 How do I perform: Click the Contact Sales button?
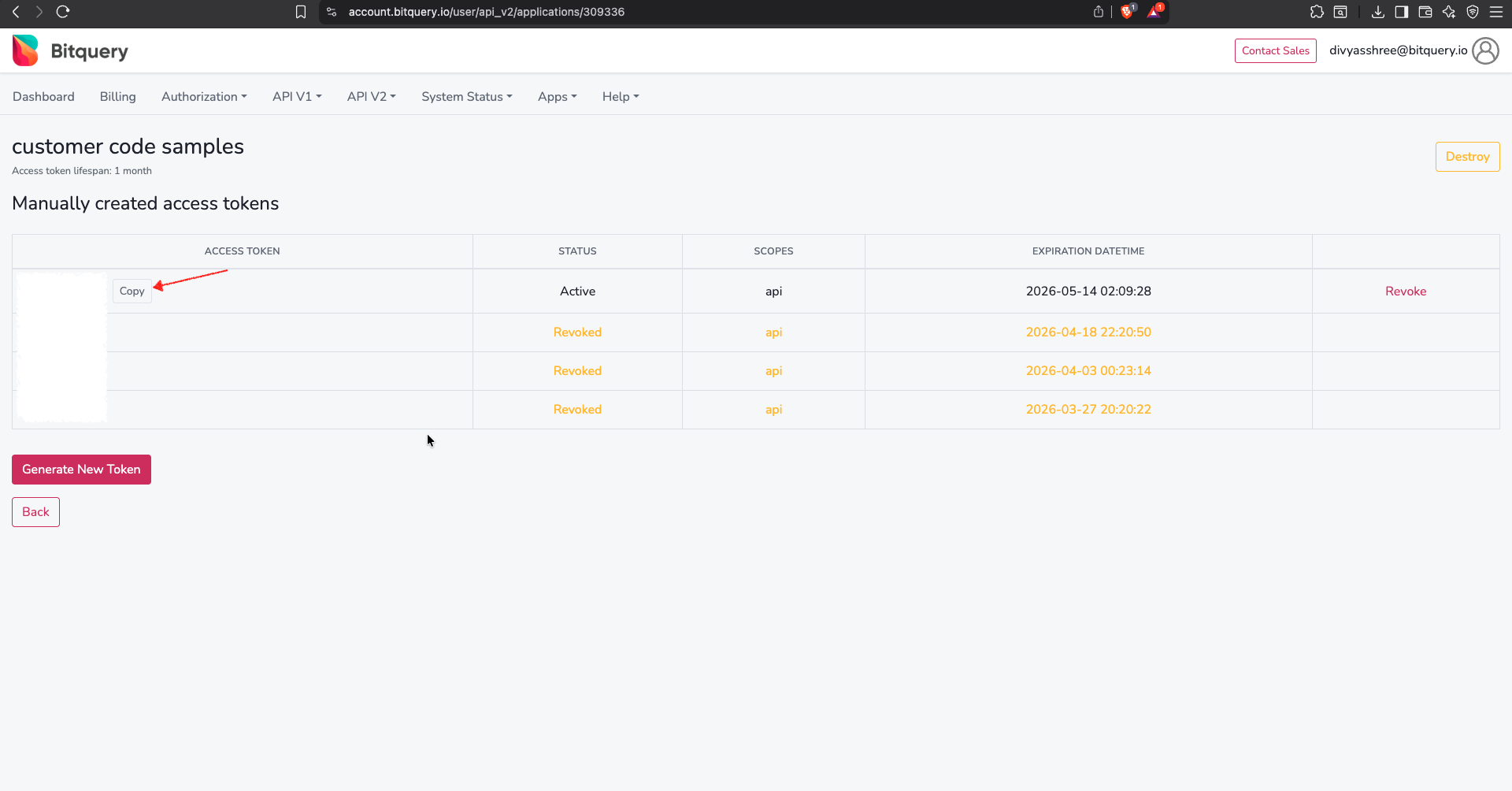tap(1276, 50)
